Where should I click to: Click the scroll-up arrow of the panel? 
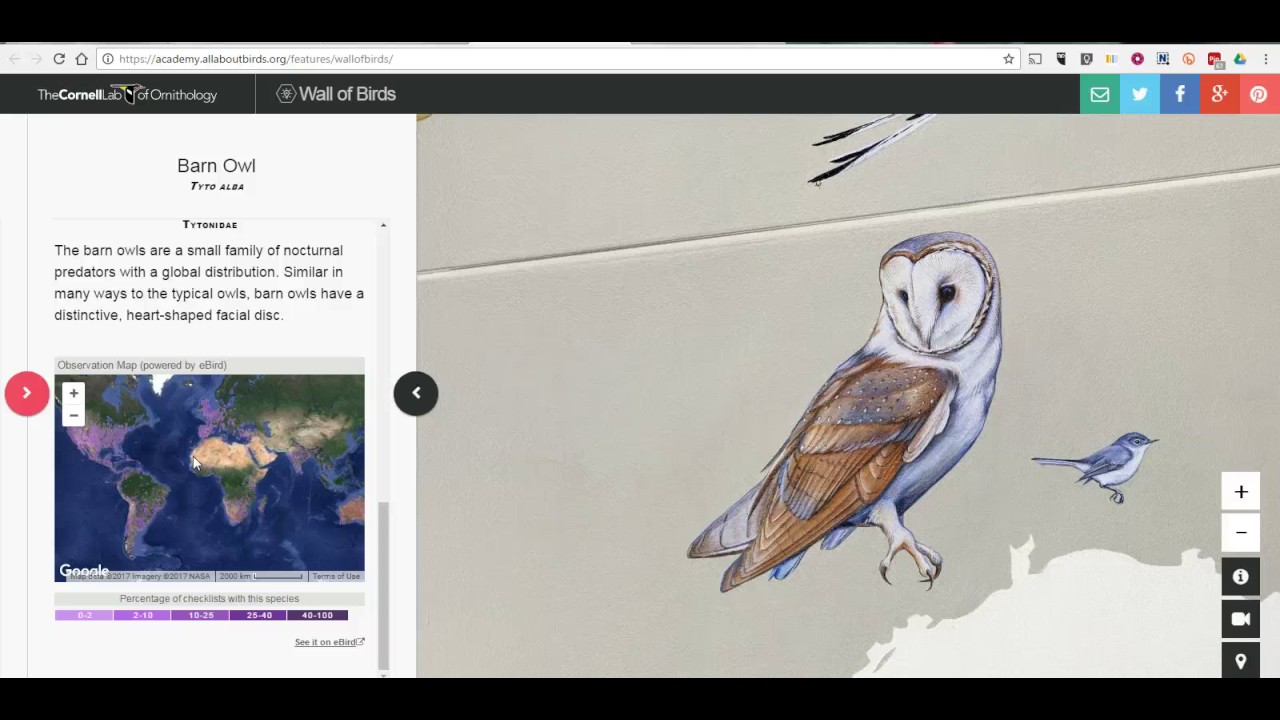383,225
